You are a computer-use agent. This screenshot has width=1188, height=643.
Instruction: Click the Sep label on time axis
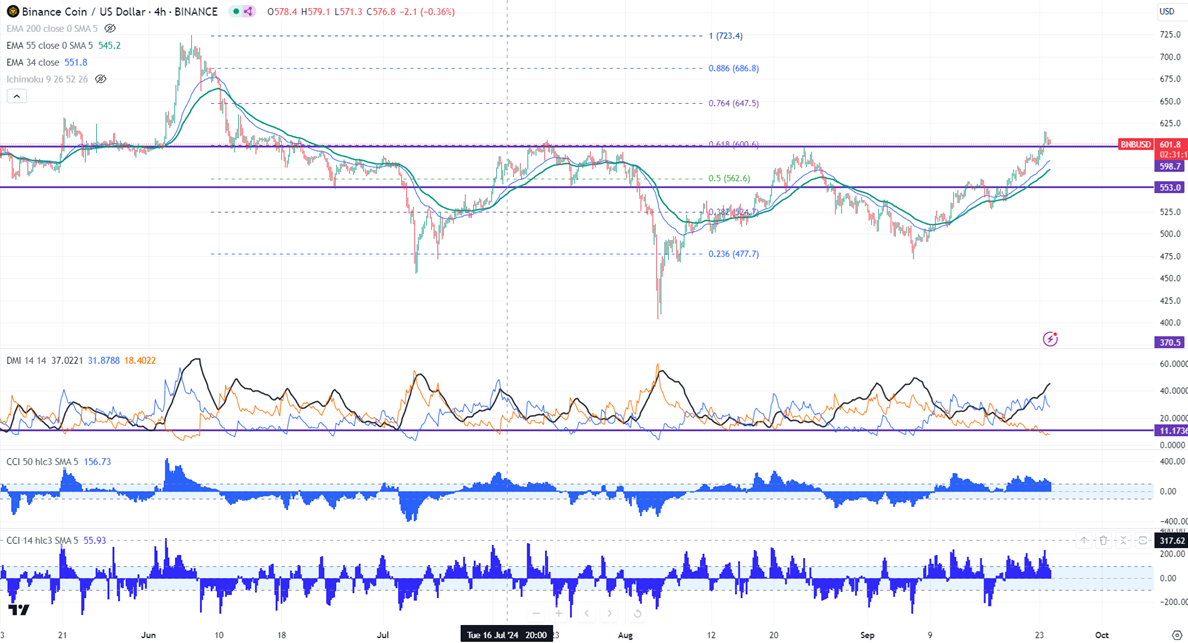point(867,635)
